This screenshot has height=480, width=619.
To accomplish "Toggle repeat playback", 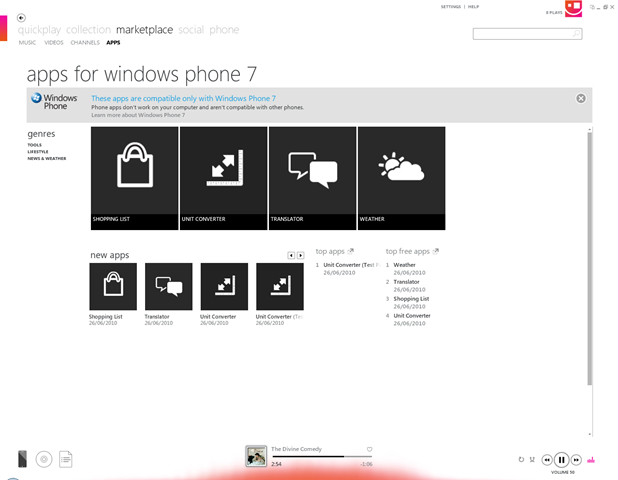I will pyautogui.click(x=521, y=459).
